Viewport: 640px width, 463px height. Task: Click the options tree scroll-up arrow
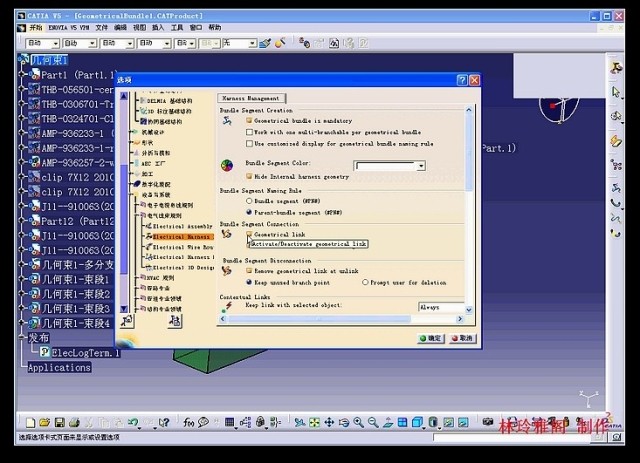click(x=124, y=96)
